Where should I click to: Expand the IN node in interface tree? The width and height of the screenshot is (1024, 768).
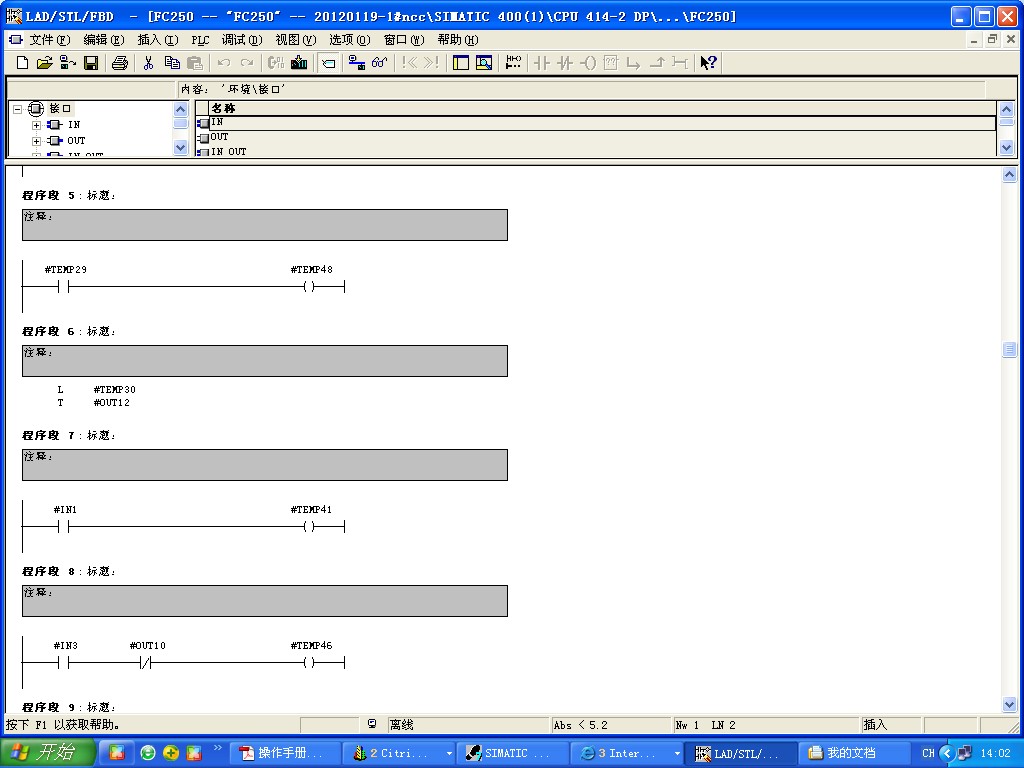coord(37,125)
